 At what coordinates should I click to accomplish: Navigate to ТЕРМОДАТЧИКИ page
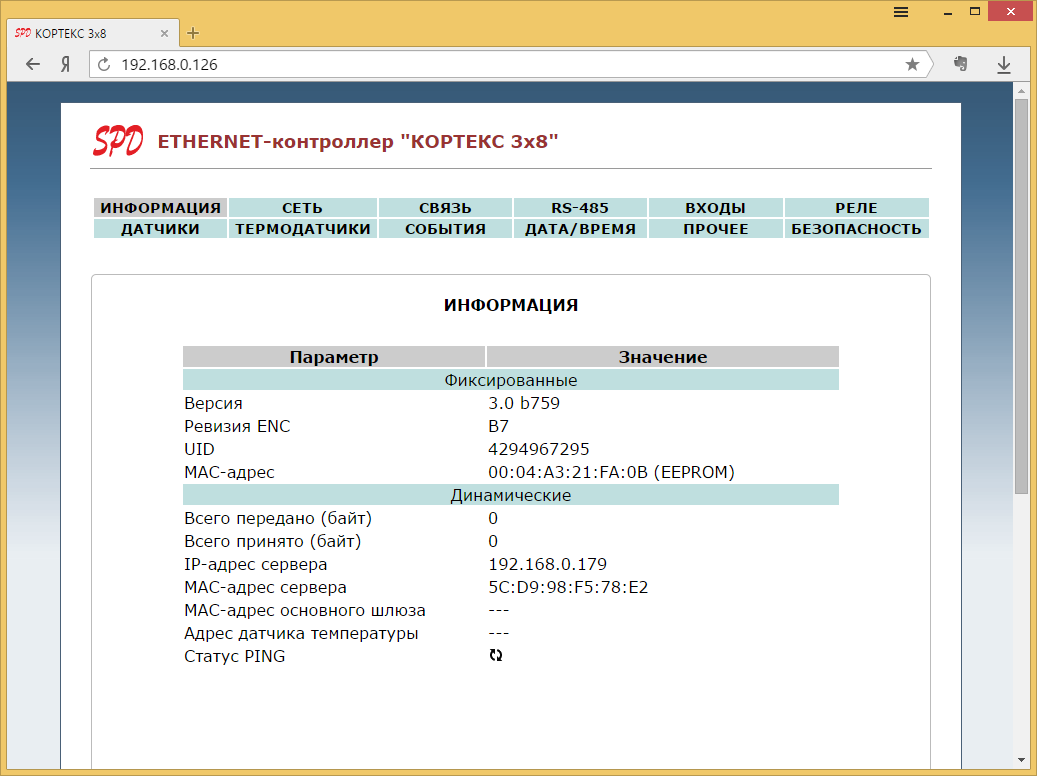coord(302,229)
